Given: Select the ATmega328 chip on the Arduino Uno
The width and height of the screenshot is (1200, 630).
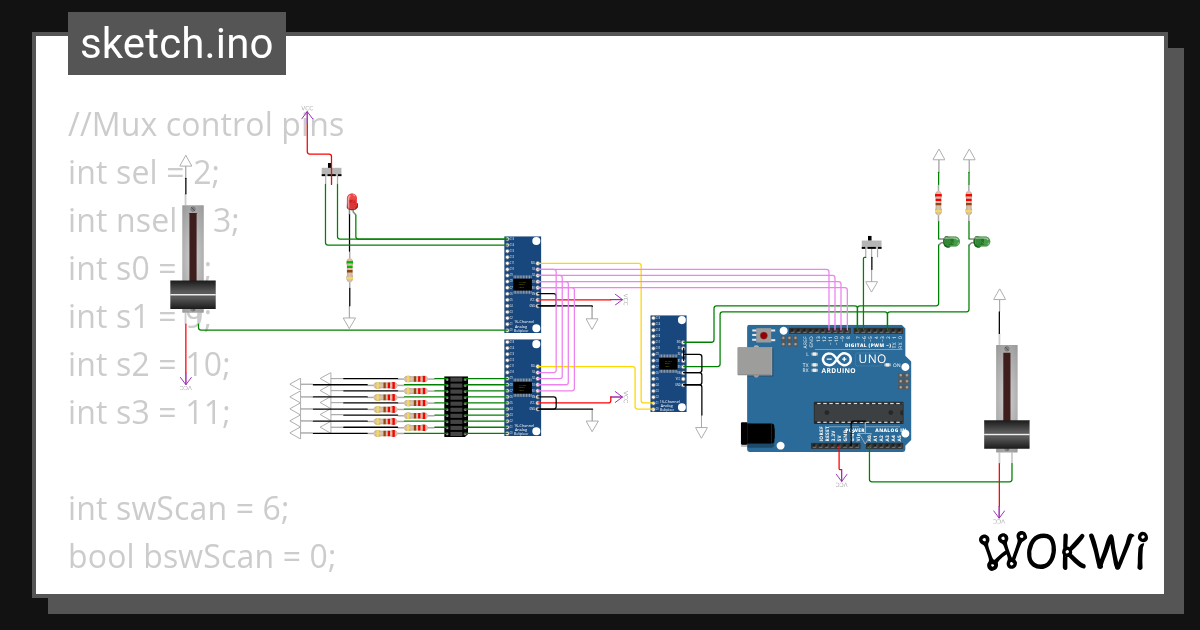Looking at the screenshot, I should pos(858,411).
